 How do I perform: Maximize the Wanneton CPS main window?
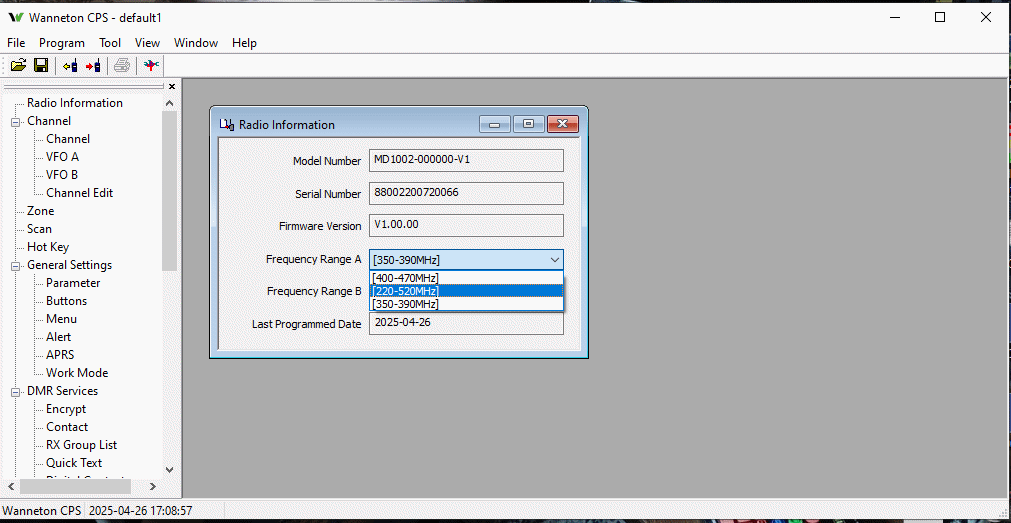pyautogui.click(x=940, y=17)
